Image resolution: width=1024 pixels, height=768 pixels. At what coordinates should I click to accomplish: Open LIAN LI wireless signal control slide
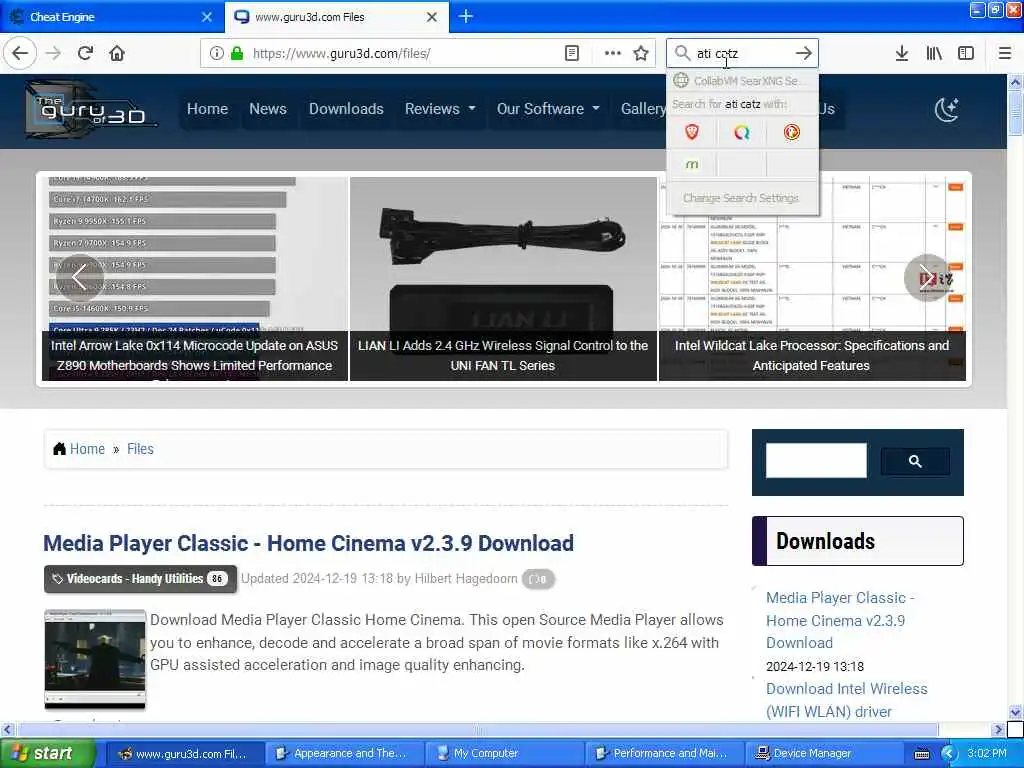503,278
